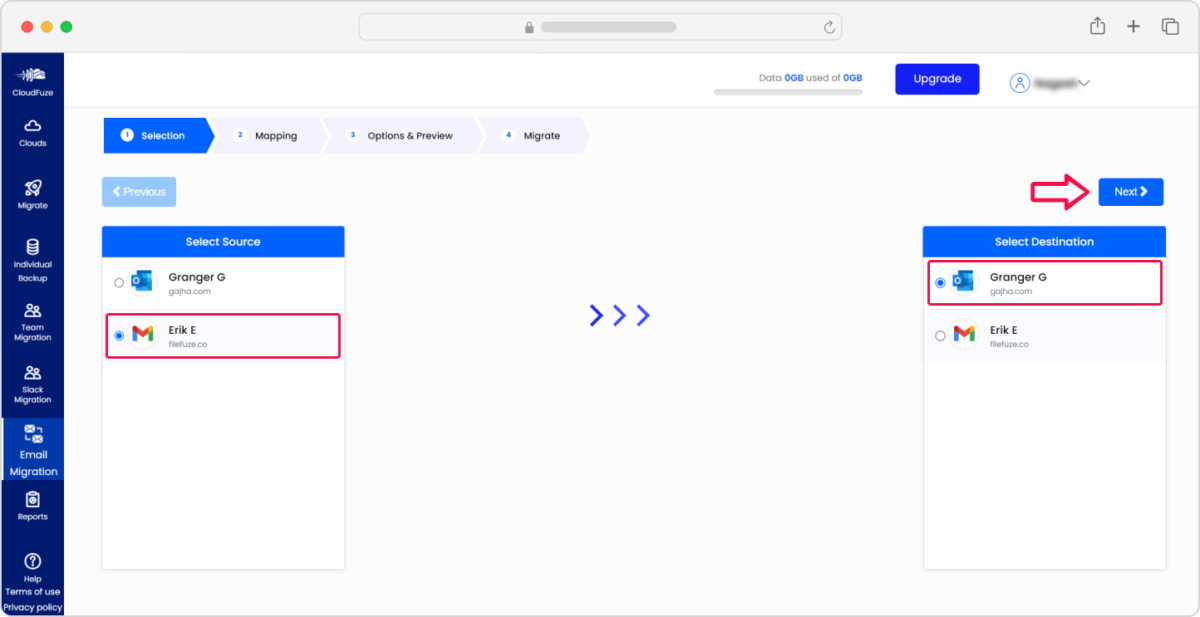This screenshot has width=1200, height=617.
Task: Click the Gmail icon for destination Erik E
Action: click(963, 335)
